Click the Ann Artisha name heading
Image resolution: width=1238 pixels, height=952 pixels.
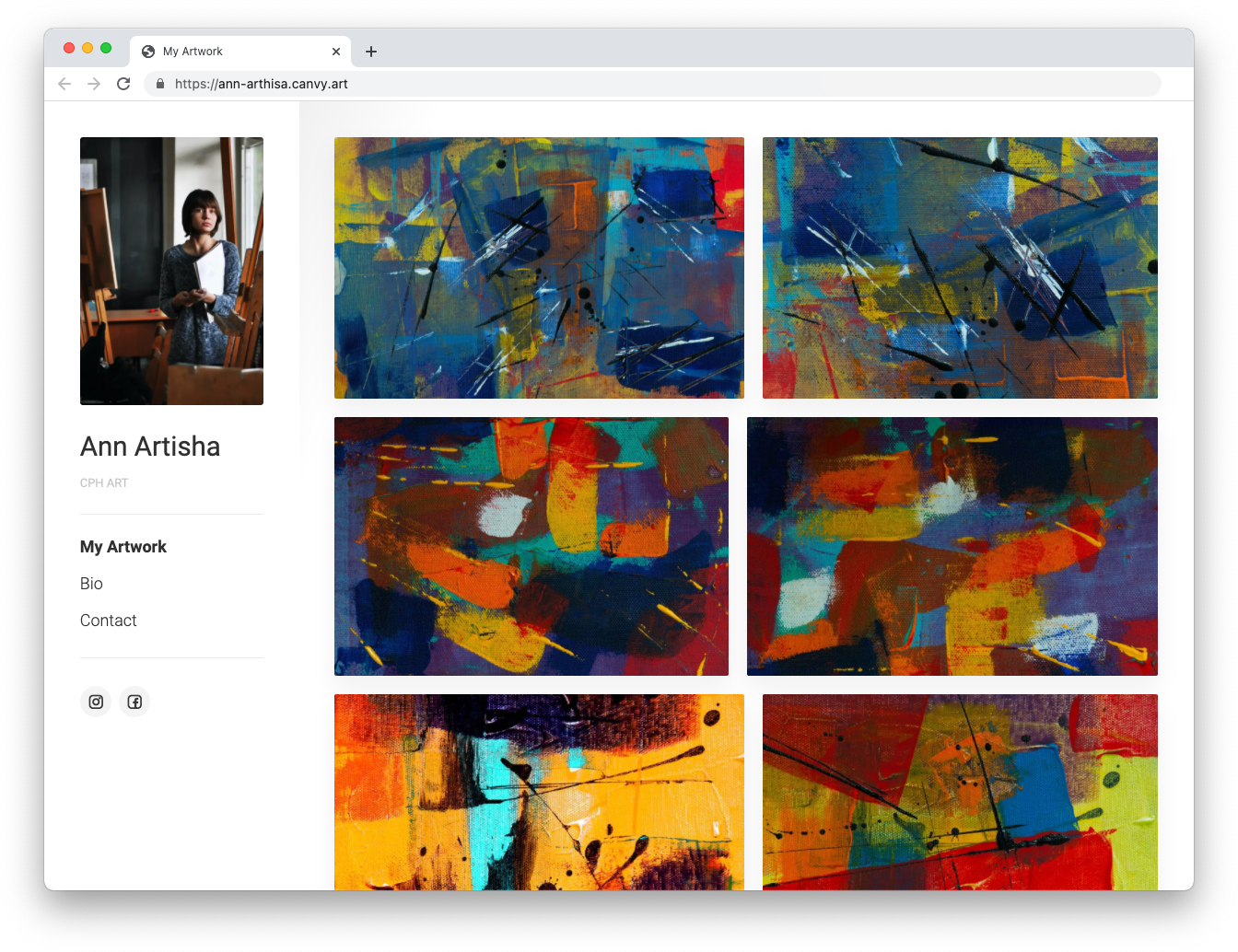[149, 447]
